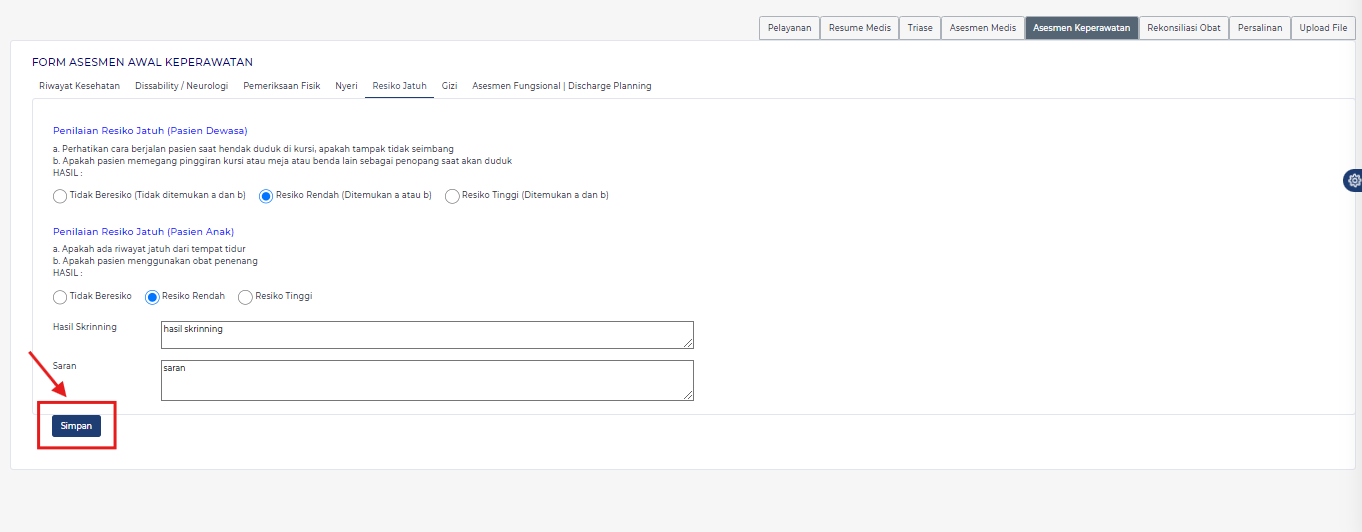The image size is (1362, 532).
Task: Open the Triase tab
Action: [x=920, y=28]
